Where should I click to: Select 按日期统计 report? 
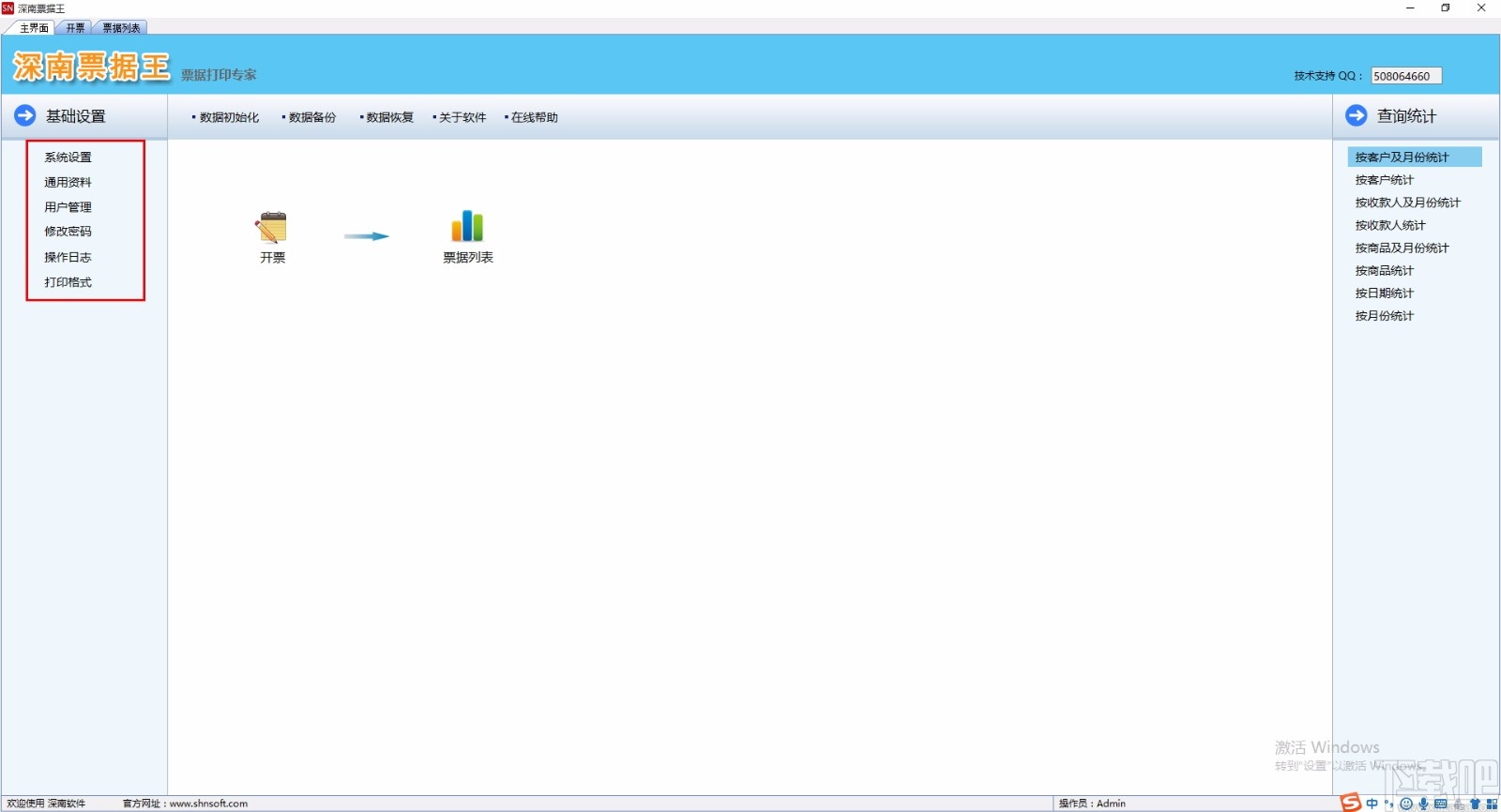(1384, 293)
